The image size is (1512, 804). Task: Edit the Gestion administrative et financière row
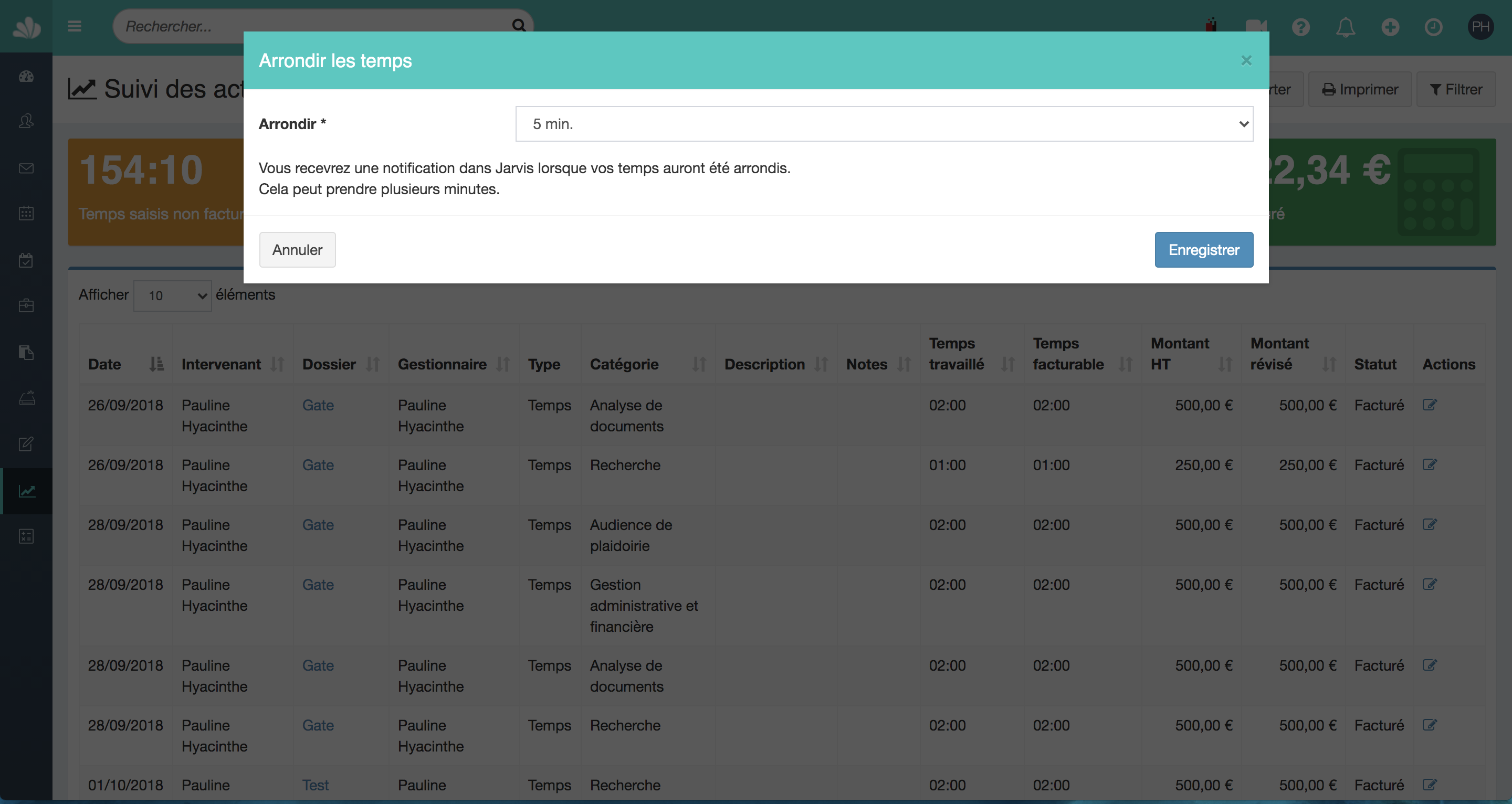[1430, 585]
